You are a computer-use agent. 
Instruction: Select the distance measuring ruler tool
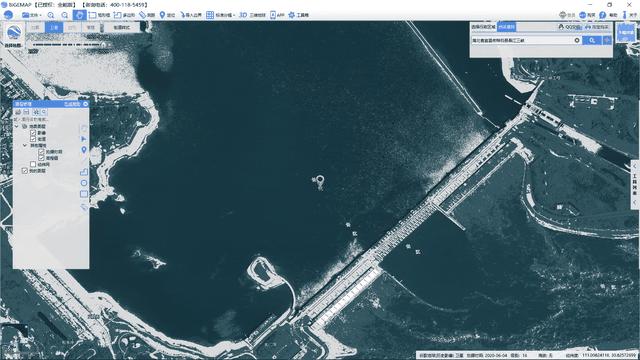pyautogui.click(x=147, y=15)
